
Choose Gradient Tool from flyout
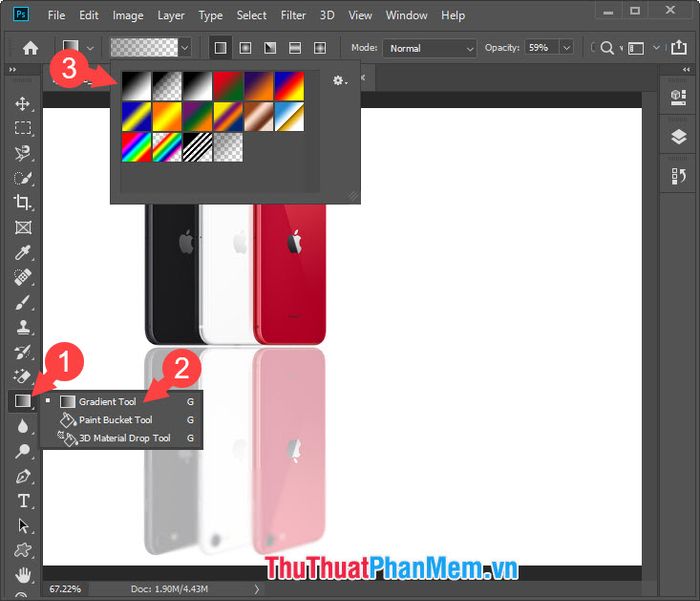pyautogui.click(x=121, y=401)
